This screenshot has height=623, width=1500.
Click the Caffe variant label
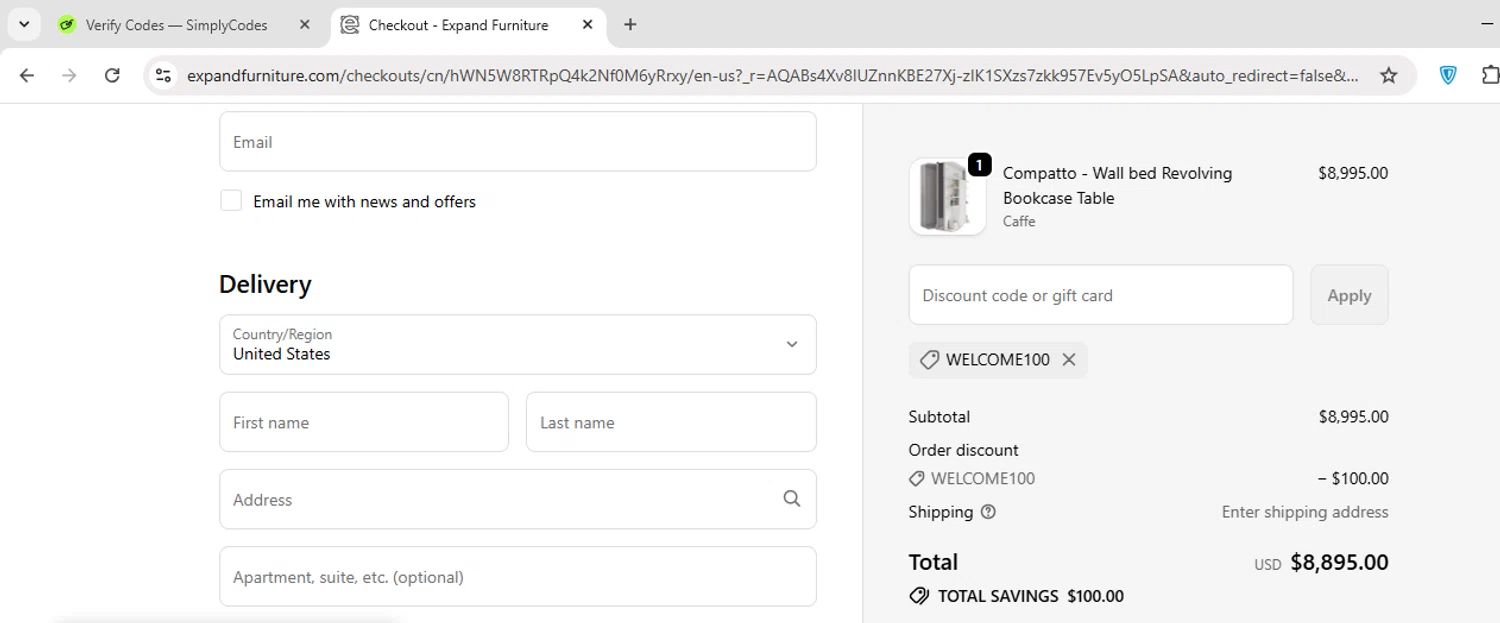pyautogui.click(x=1019, y=222)
